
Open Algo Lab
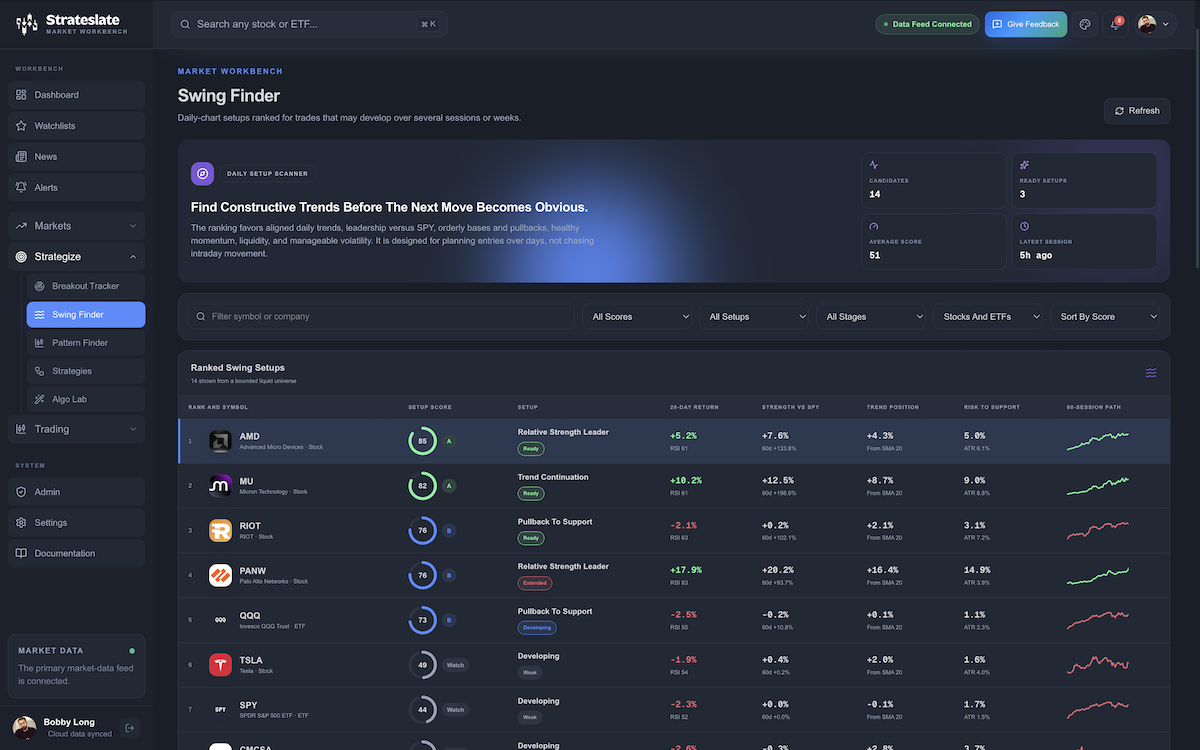pyautogui.click(x=86, y=399)
